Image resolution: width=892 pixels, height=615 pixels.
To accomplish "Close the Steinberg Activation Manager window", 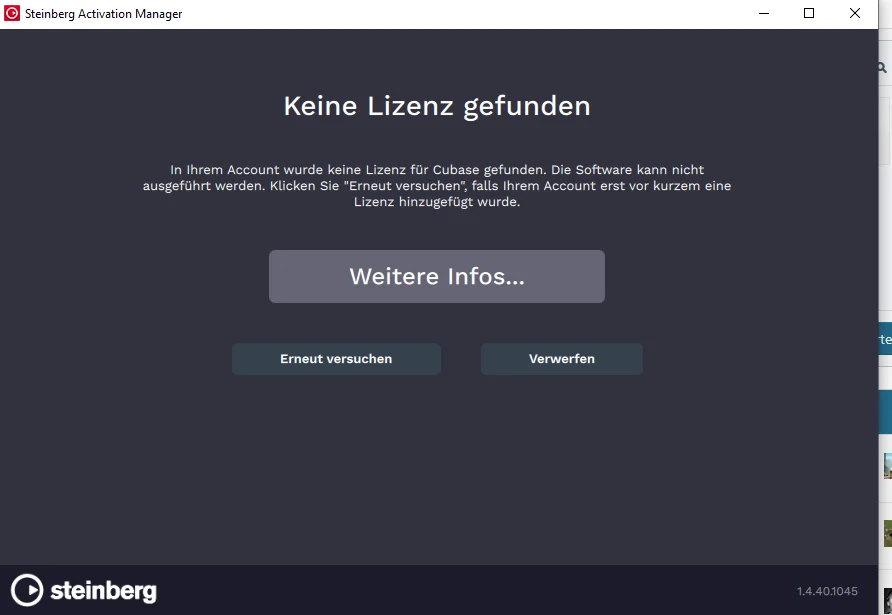I will 854,13.
